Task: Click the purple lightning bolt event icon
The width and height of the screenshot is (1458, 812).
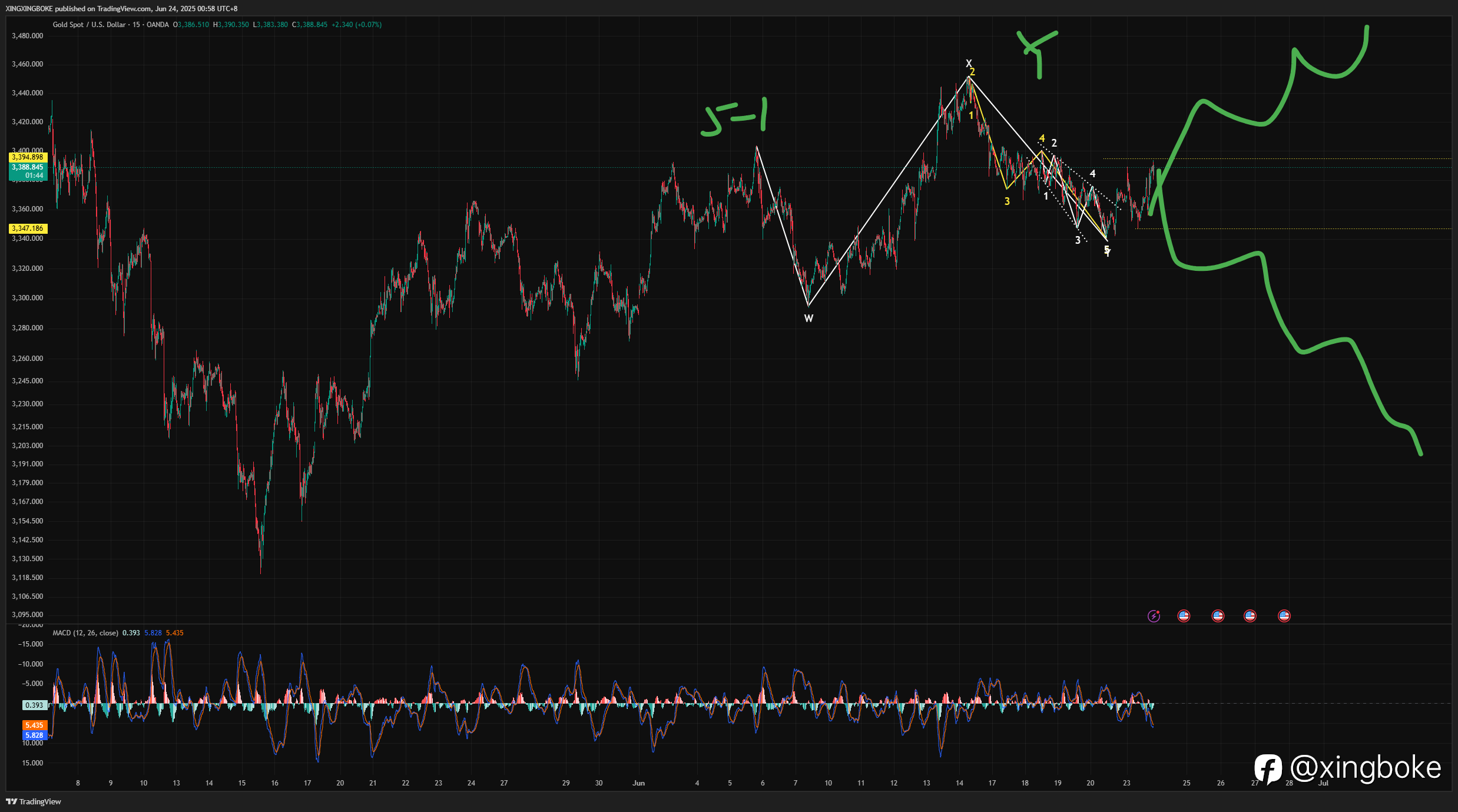Action: [1154, 616]
